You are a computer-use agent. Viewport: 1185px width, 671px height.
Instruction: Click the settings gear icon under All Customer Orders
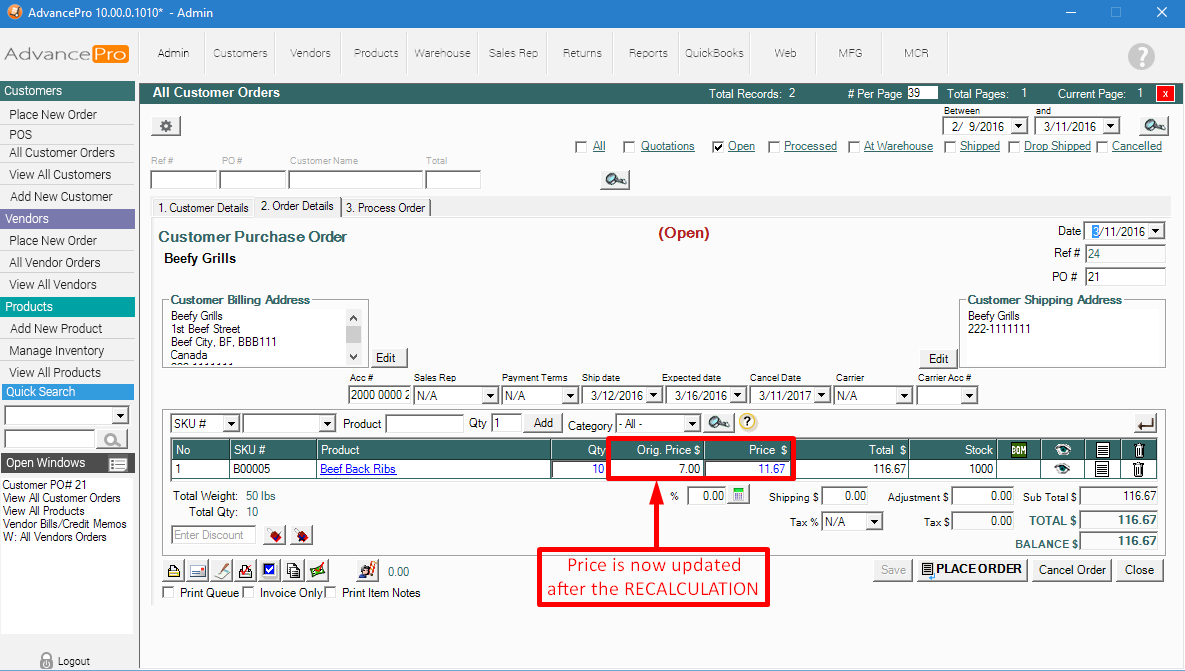[166, 126]
